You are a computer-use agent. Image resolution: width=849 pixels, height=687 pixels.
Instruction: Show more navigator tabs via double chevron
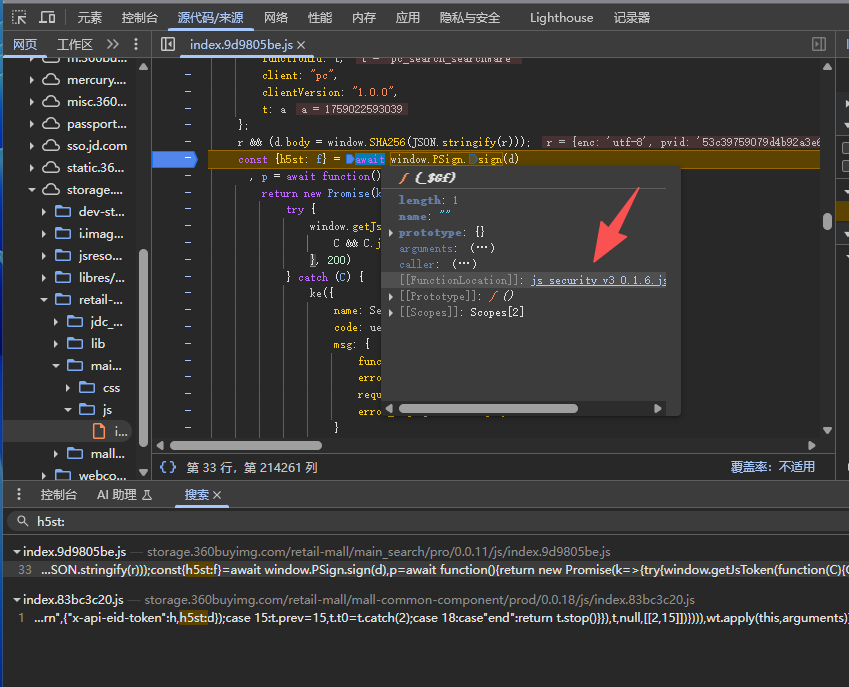pyautogui.click(x=113, y=44)
